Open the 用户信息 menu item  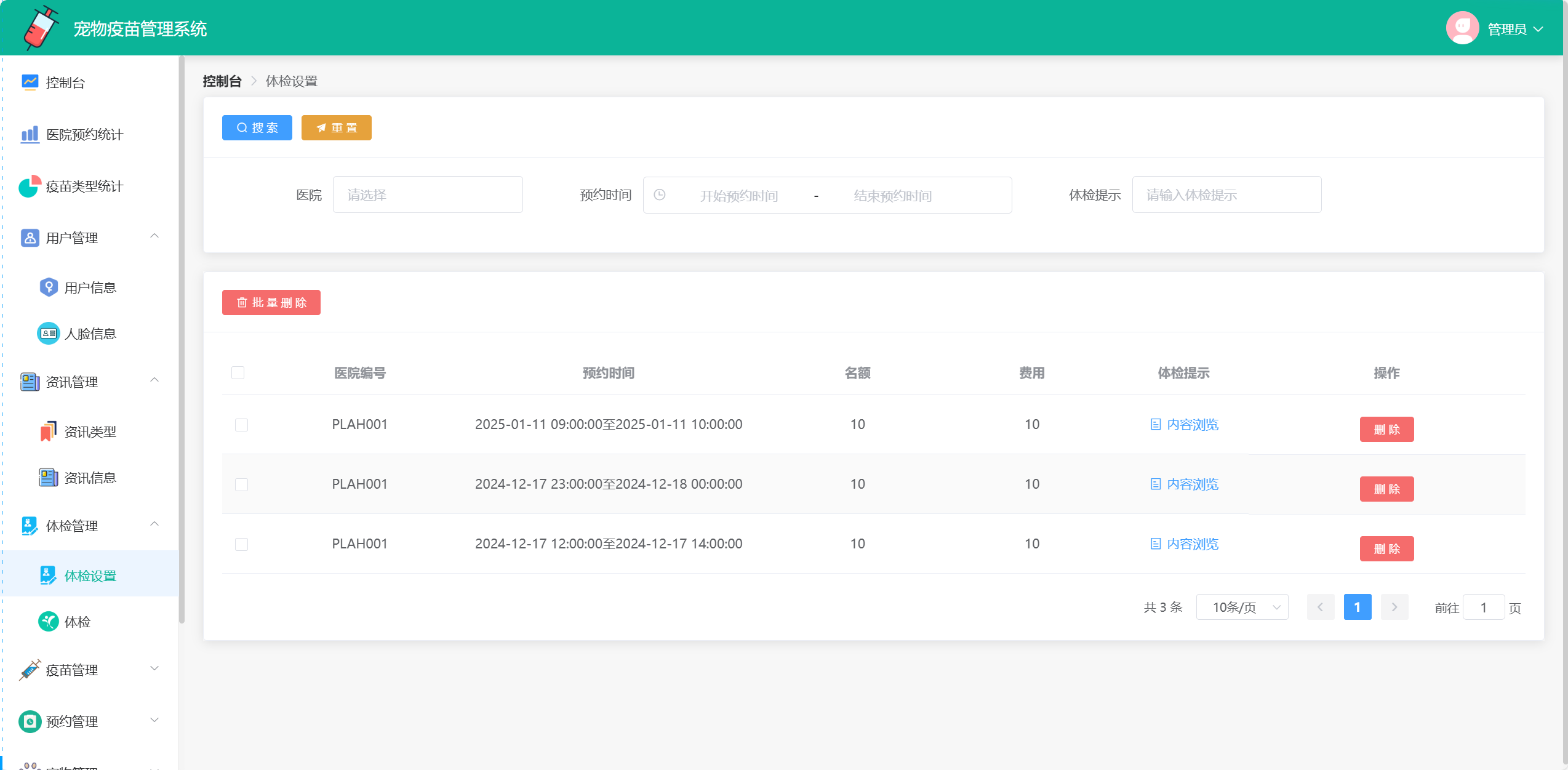[90, 287]
